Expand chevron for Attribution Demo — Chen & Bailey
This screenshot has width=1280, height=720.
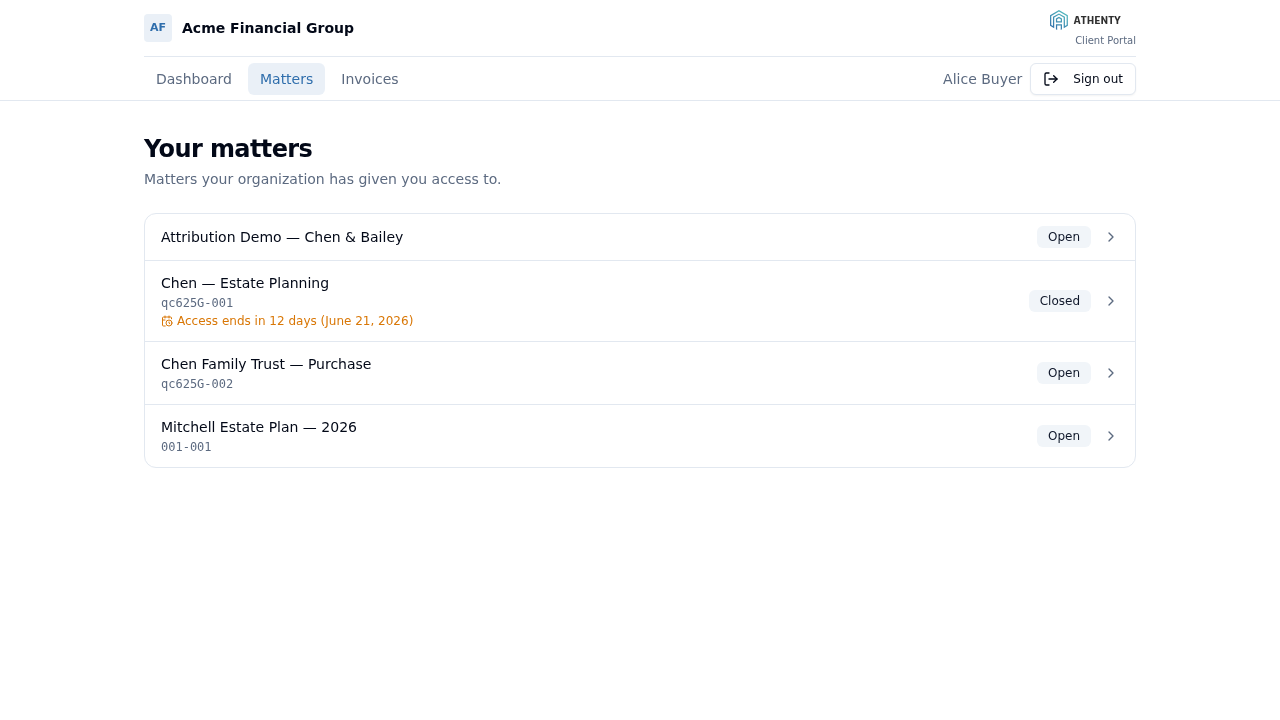1110,237
